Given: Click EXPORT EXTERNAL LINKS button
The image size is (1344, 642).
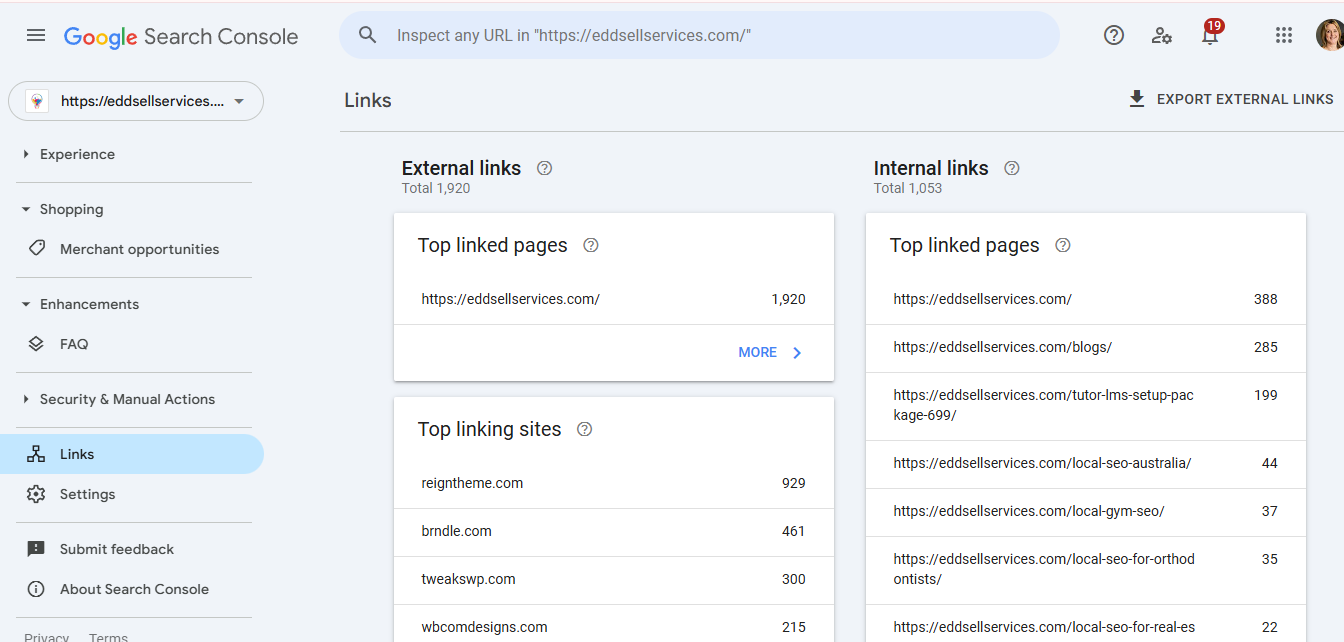Looking at the screenshot, I should (x=1231, y=99).
